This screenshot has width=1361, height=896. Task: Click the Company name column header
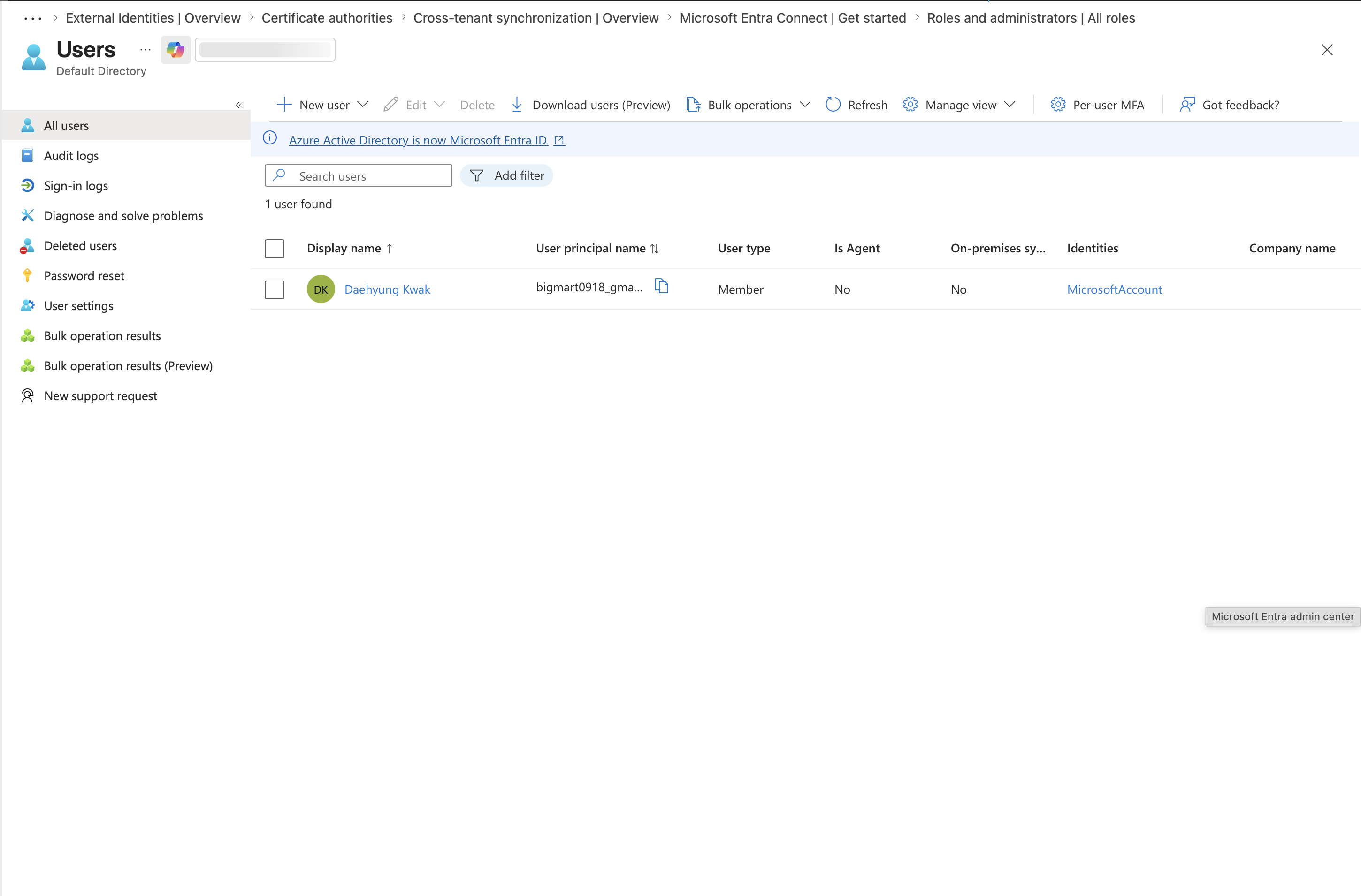pyautogui.click(x=1292, y=248)
